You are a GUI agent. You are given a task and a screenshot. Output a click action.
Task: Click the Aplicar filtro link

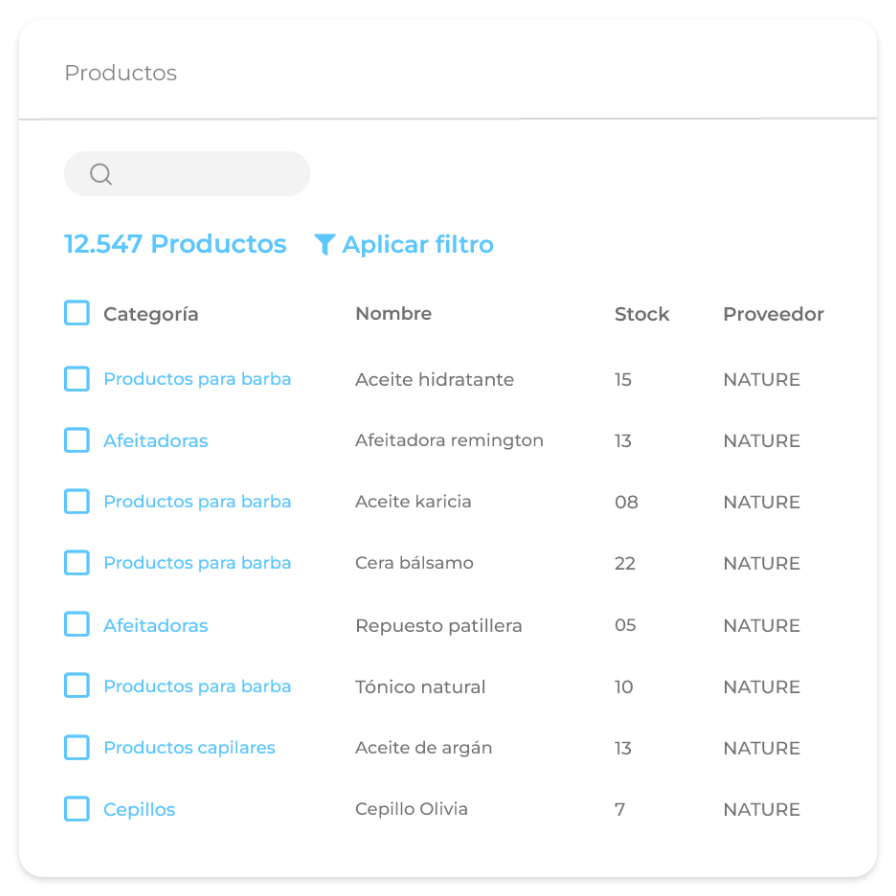tap(417, 245)
